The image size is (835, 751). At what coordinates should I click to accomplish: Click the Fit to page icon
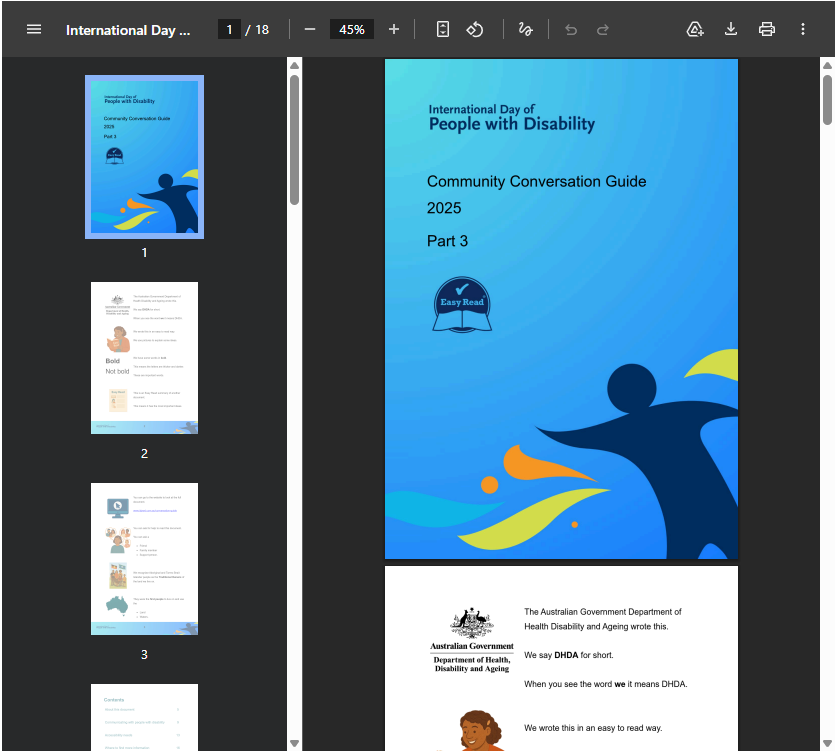coord(443,29)
